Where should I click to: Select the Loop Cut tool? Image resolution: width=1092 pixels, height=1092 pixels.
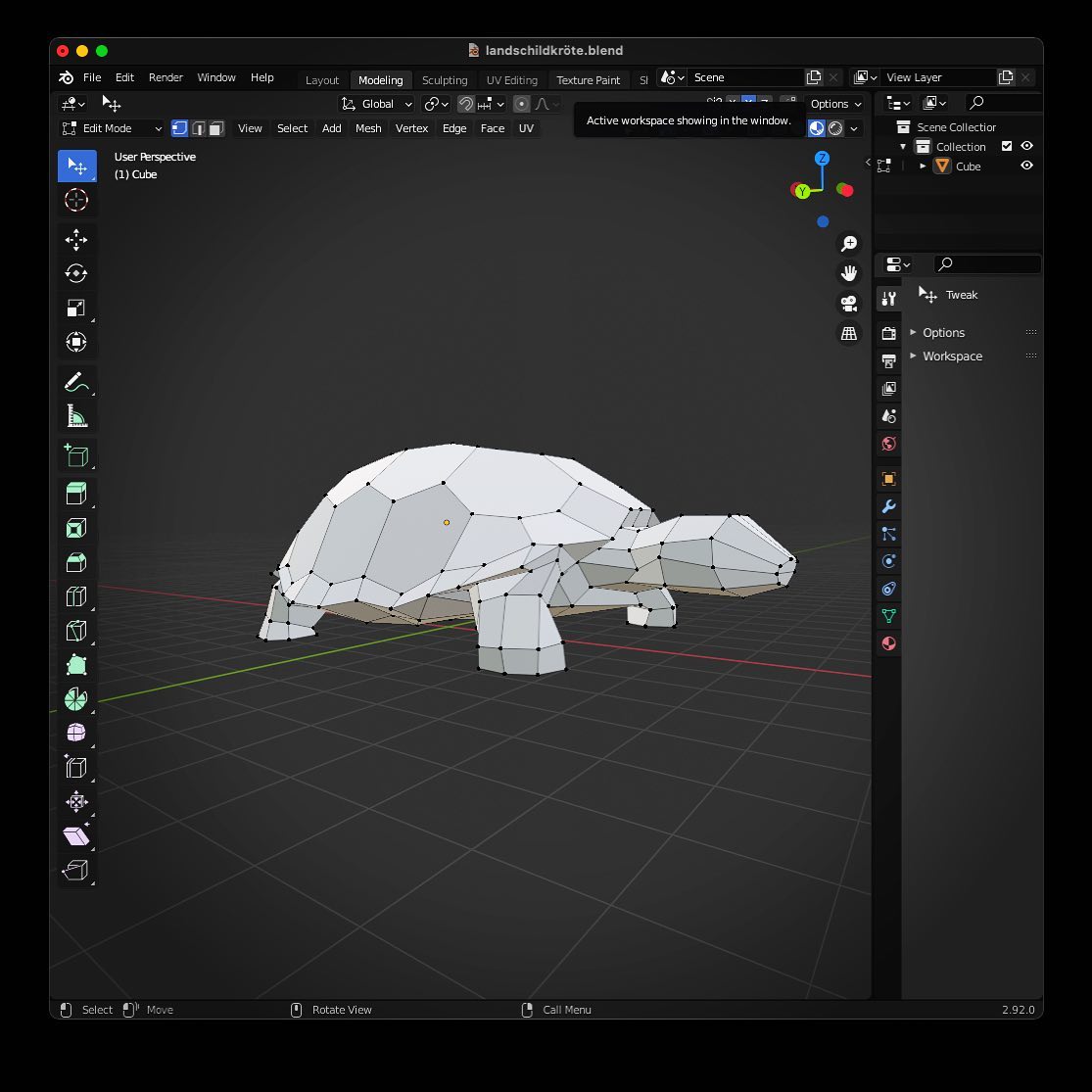tap(76, 596)
